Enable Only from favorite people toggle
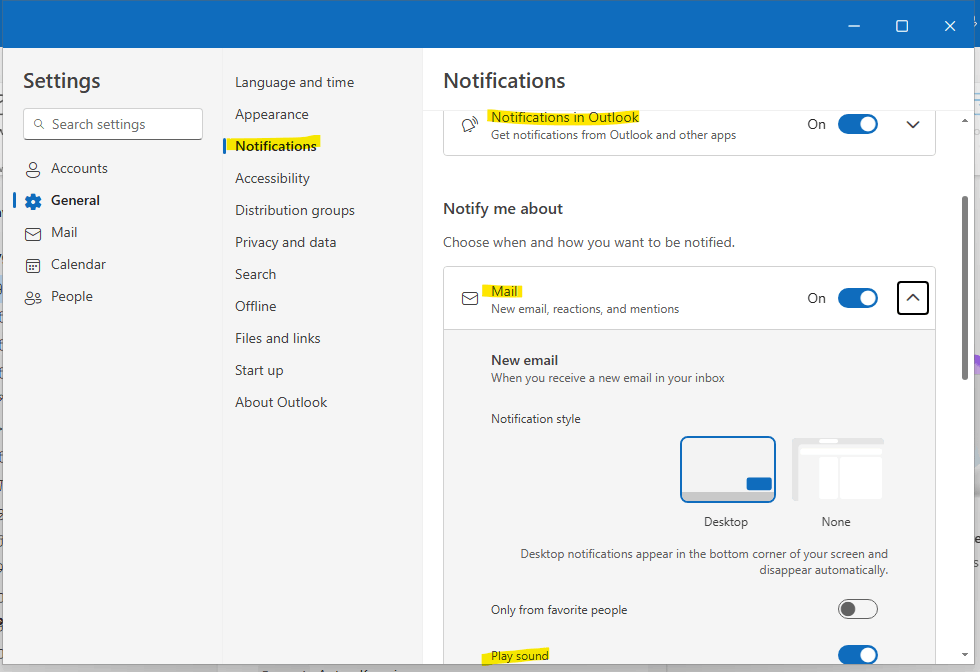 tap(858, 609)
